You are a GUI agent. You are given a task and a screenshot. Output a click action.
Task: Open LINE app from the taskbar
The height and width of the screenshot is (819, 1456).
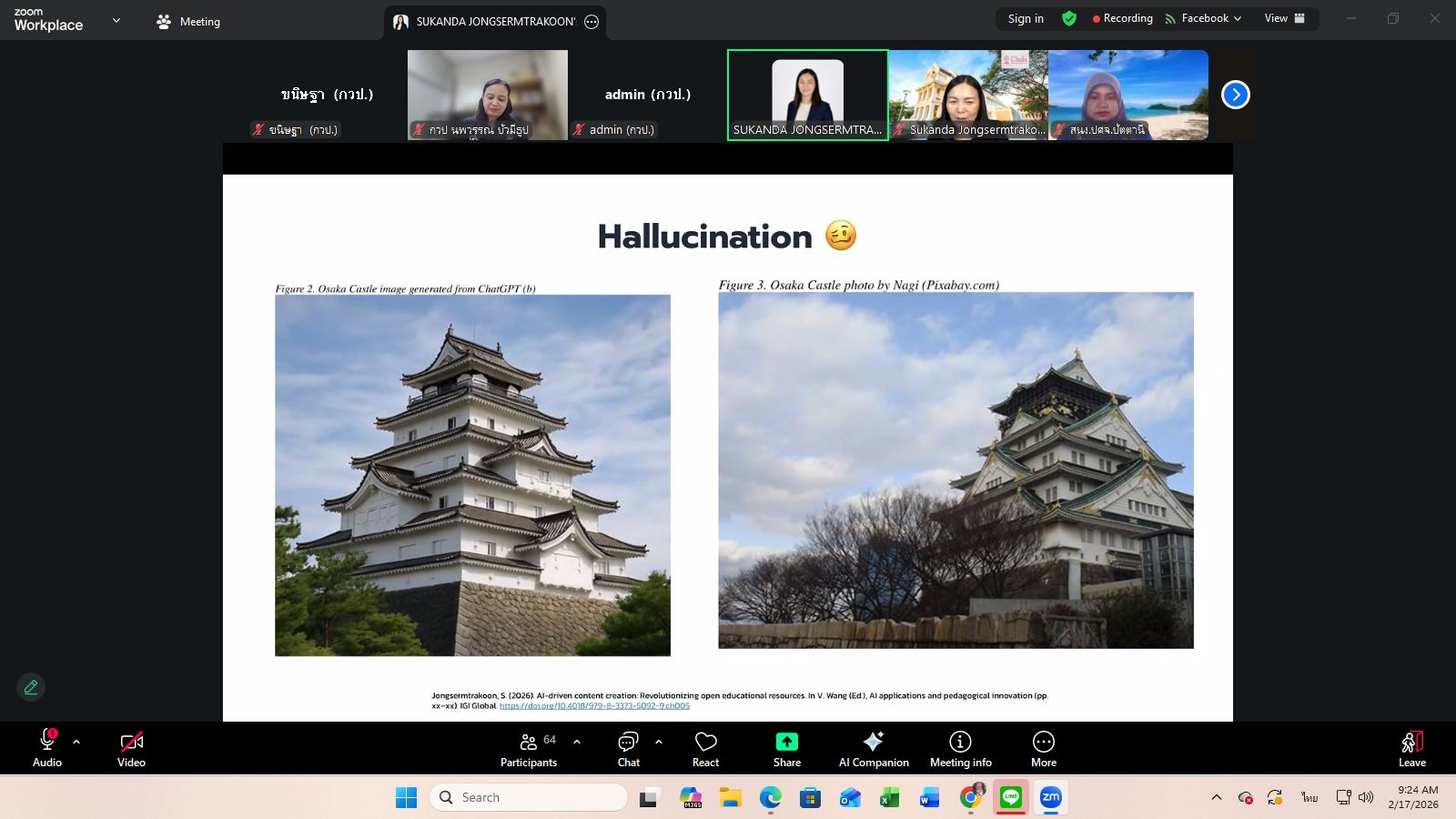1010,797
